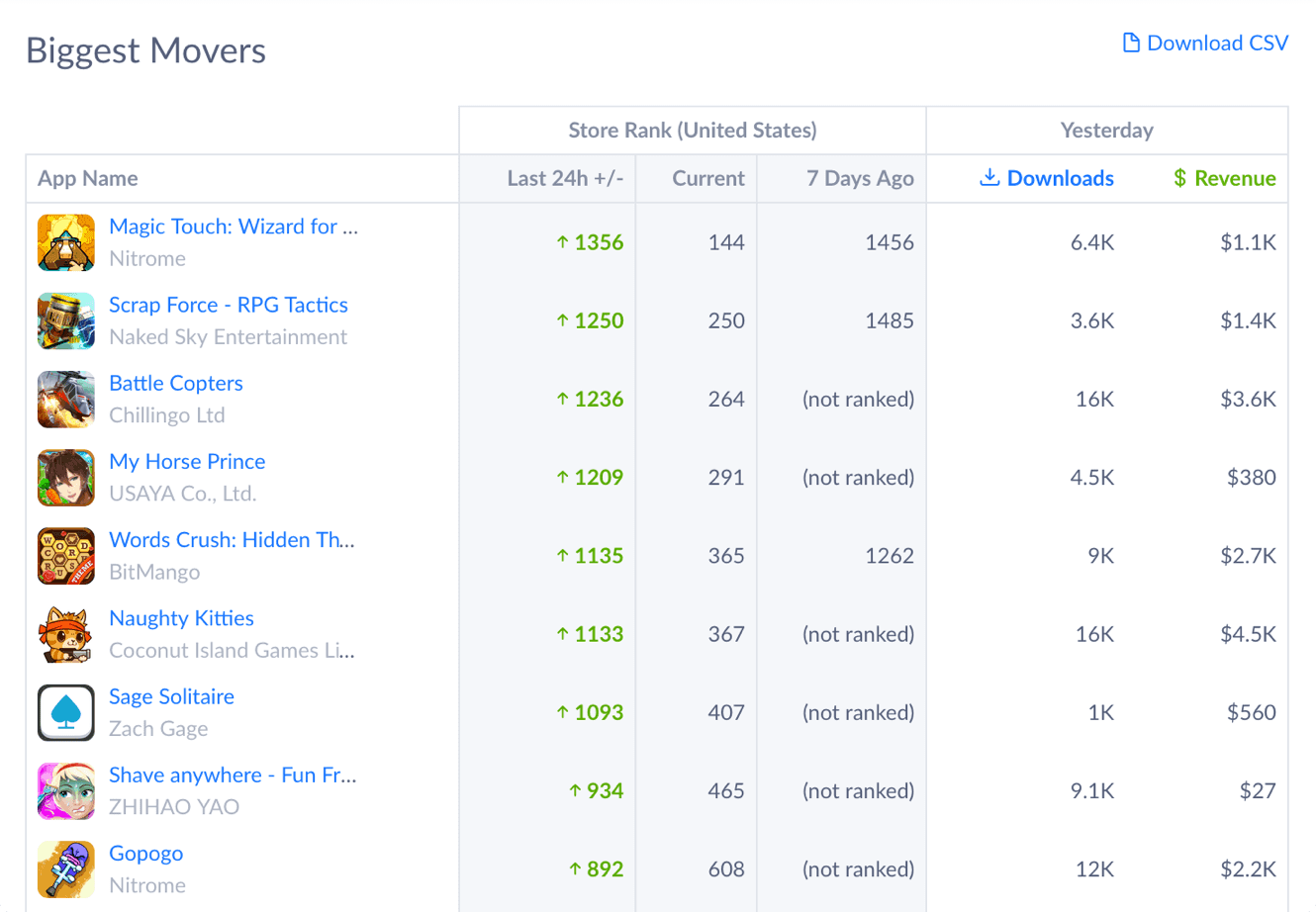Click the Magic Touch wizard app icon
Screen dimensions: 1316x912
[x=66, y=242]
